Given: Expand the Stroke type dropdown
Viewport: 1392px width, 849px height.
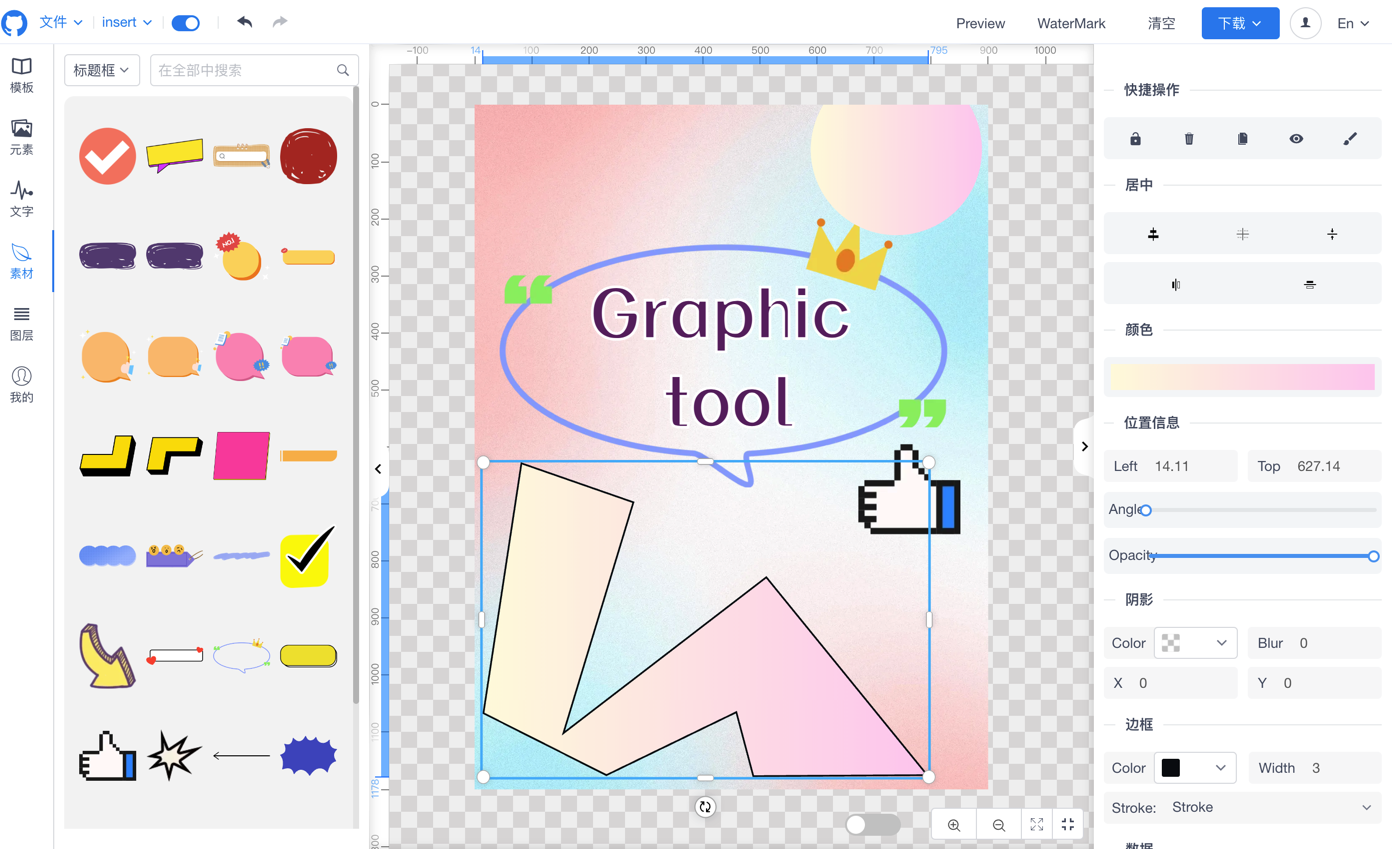Looking at the screenshot, I should click(1270, 807).
